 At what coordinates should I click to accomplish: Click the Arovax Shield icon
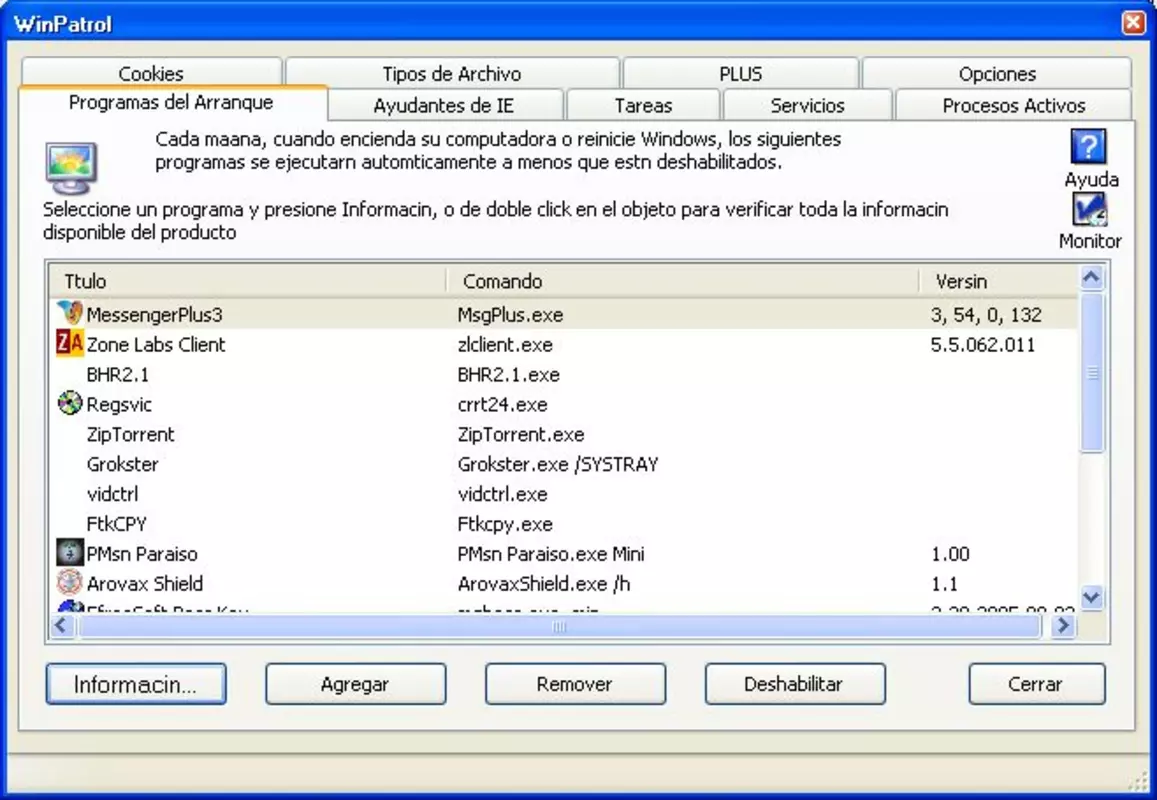tap(70, 582)
